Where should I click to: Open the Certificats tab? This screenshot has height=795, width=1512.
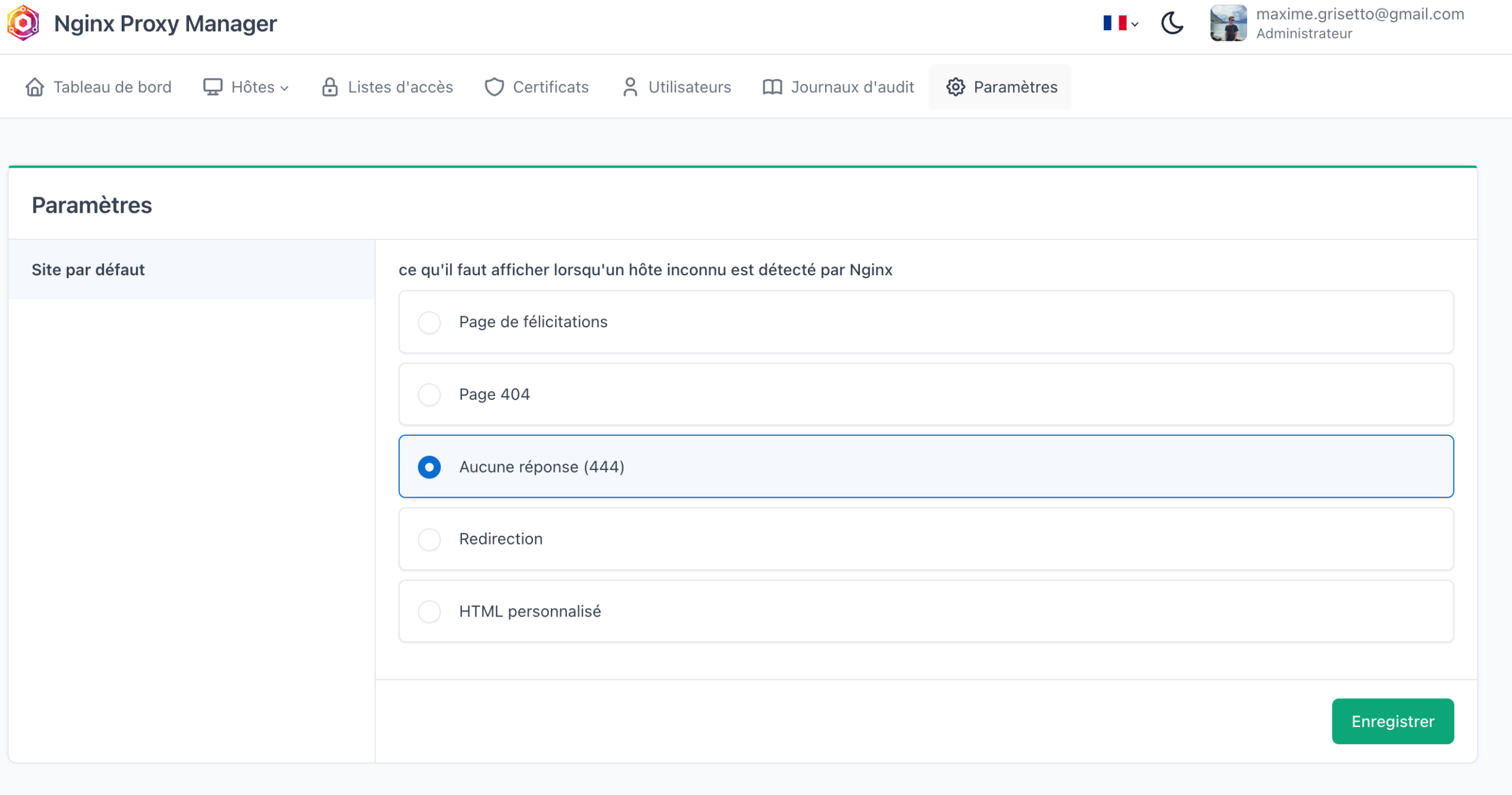550,87
